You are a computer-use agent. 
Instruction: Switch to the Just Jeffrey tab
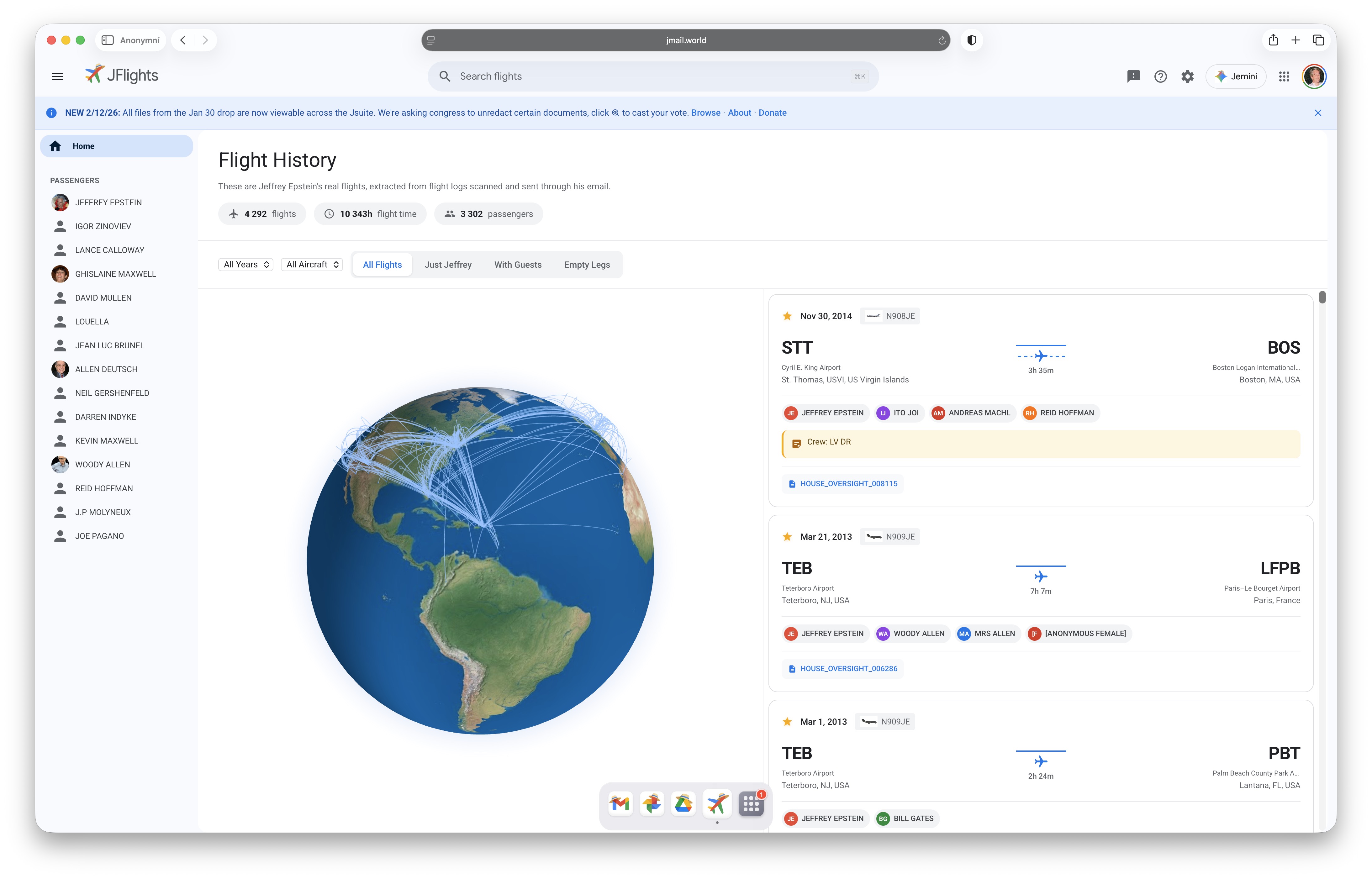coord(448,265)
